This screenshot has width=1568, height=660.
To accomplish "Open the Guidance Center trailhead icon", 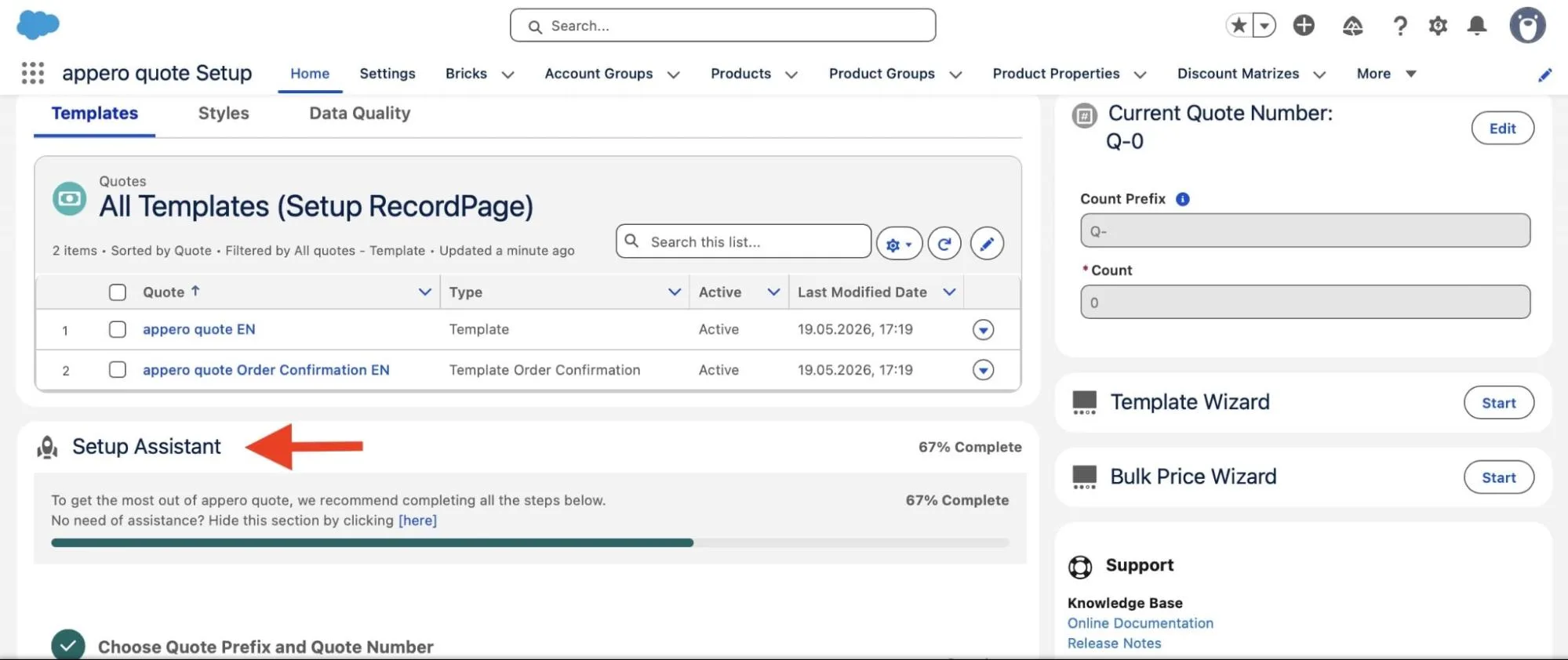I will tap(1352, 26).
